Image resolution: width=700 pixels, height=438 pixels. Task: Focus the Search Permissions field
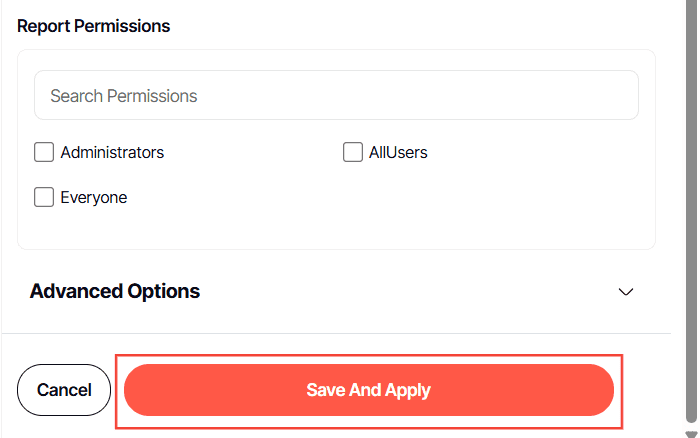point(336,96)
